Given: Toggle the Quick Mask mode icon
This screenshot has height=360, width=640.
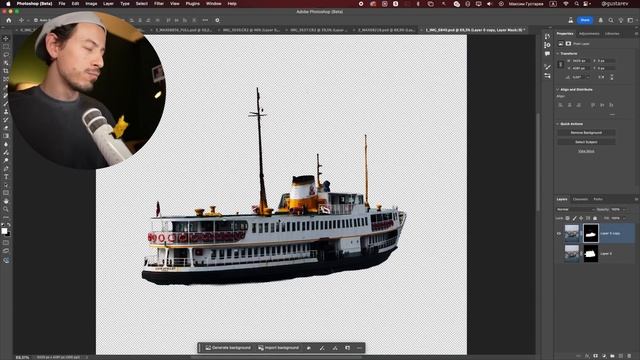Looking at the screenshot, I should (6, 243).
